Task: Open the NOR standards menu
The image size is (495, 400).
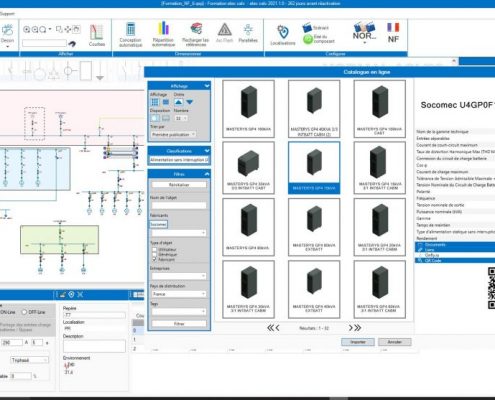Action: pyautogui.click(x=364, y=33)
